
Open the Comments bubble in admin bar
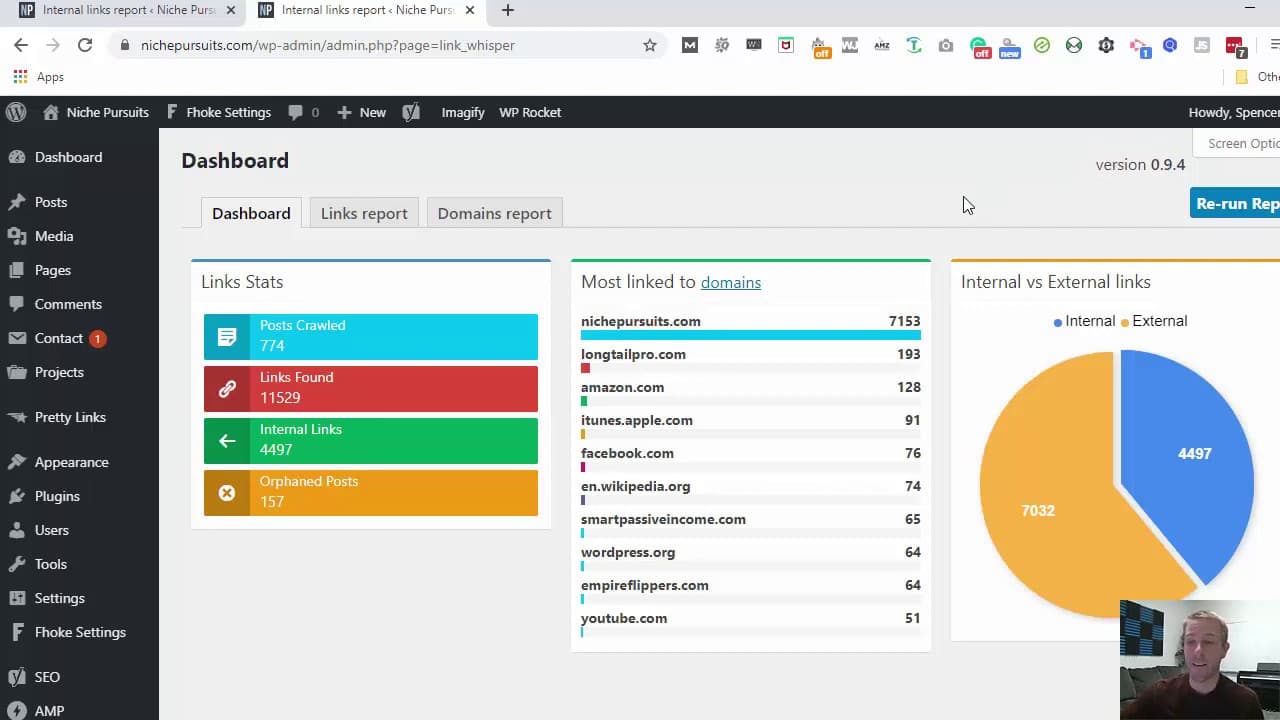pyautogui.click(x=303, y=112)
